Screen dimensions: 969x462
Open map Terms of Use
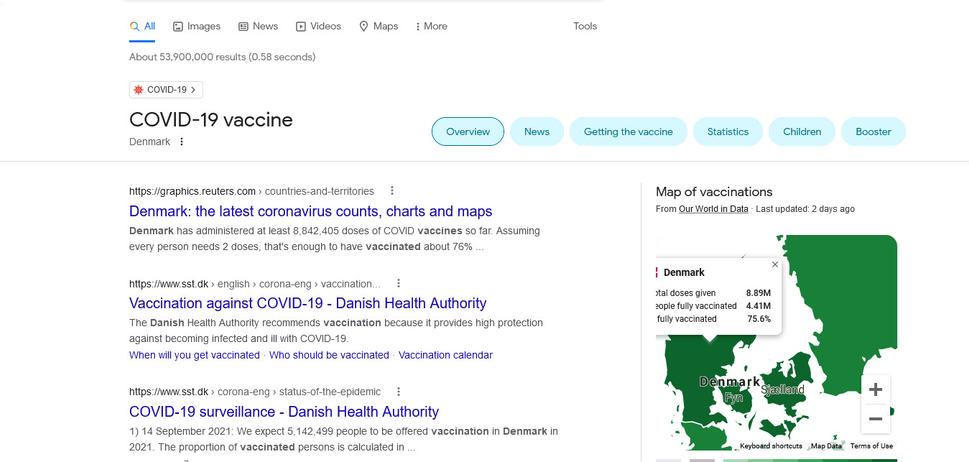pyautogui.click(x=871, y=446)
